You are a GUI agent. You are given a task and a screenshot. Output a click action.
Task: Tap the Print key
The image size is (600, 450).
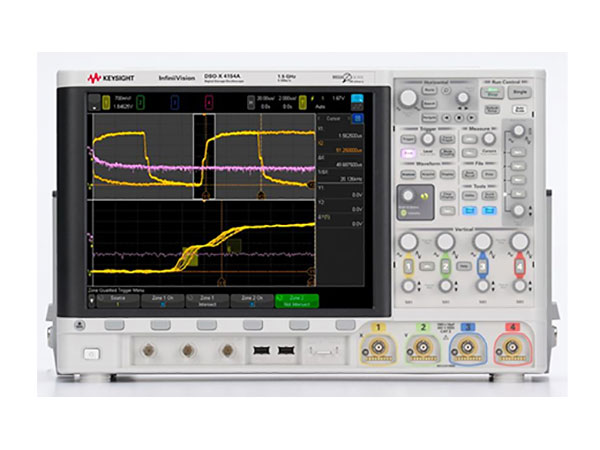(489, 174)
